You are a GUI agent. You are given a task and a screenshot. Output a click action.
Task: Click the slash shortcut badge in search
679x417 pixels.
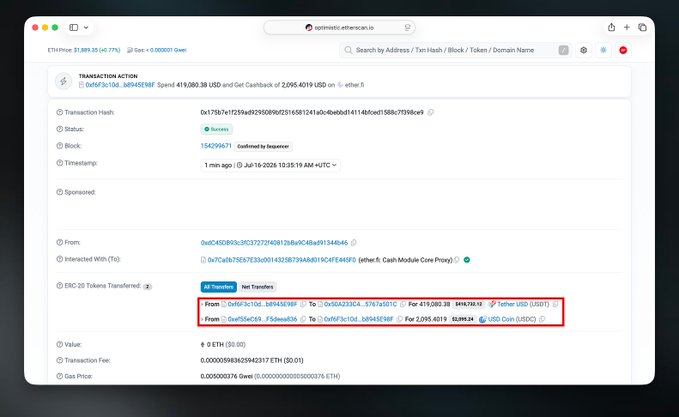pos(563,50)
